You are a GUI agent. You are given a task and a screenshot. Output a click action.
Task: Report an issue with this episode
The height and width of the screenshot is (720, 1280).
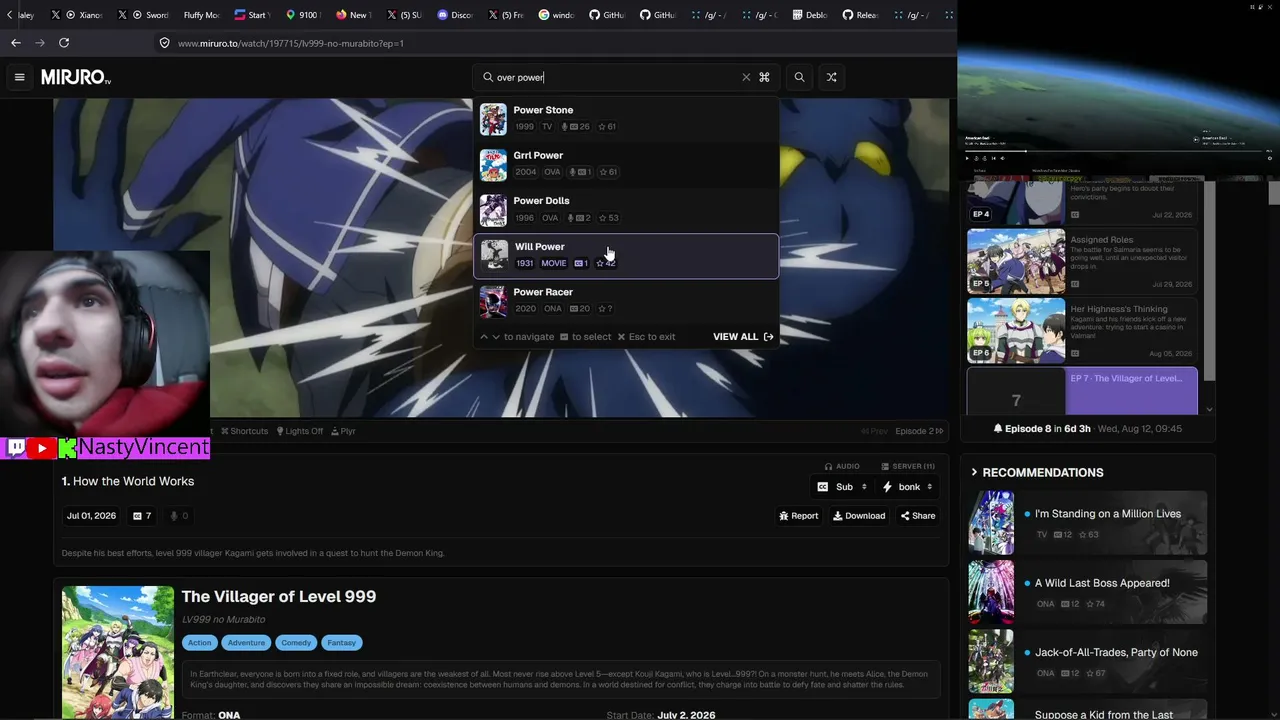tap(799, 516)
